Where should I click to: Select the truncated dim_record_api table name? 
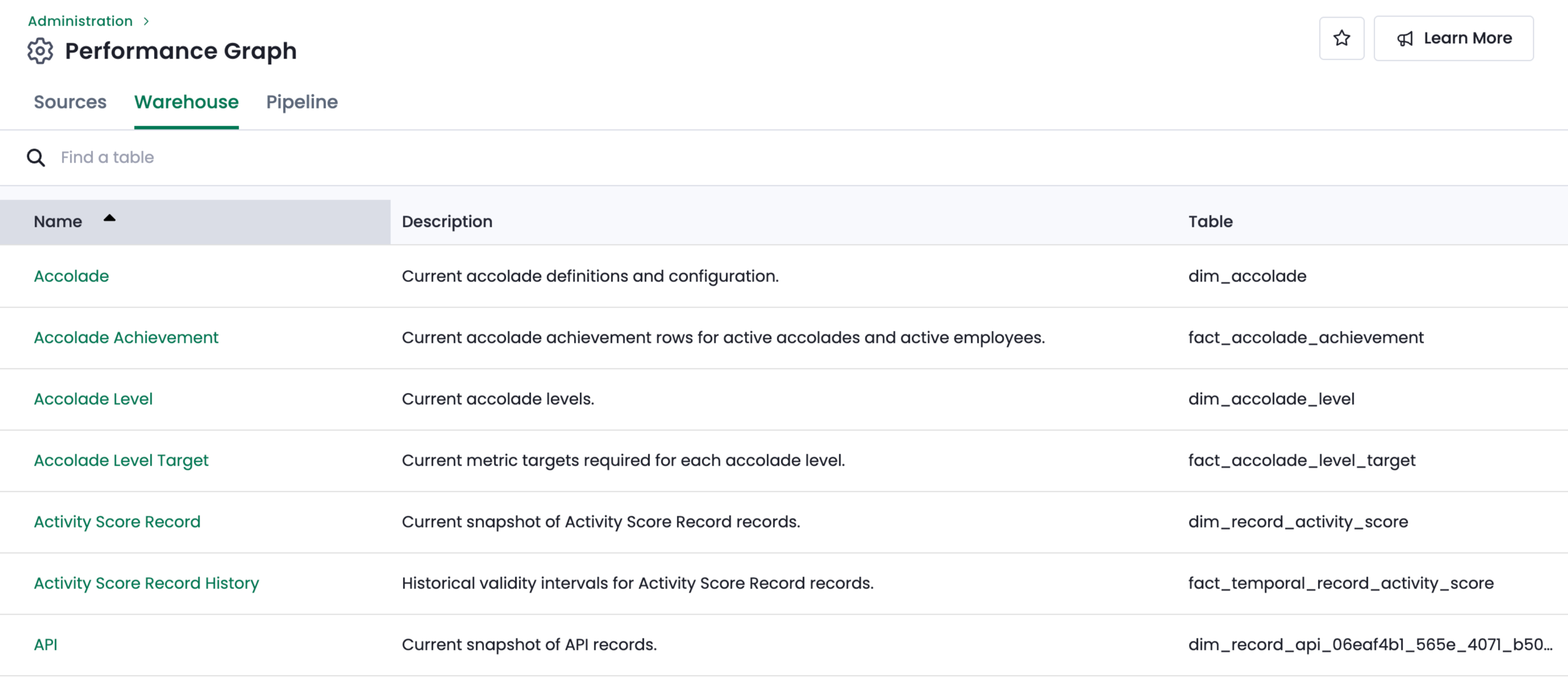pyautogui.click(x=1371, y=645)
